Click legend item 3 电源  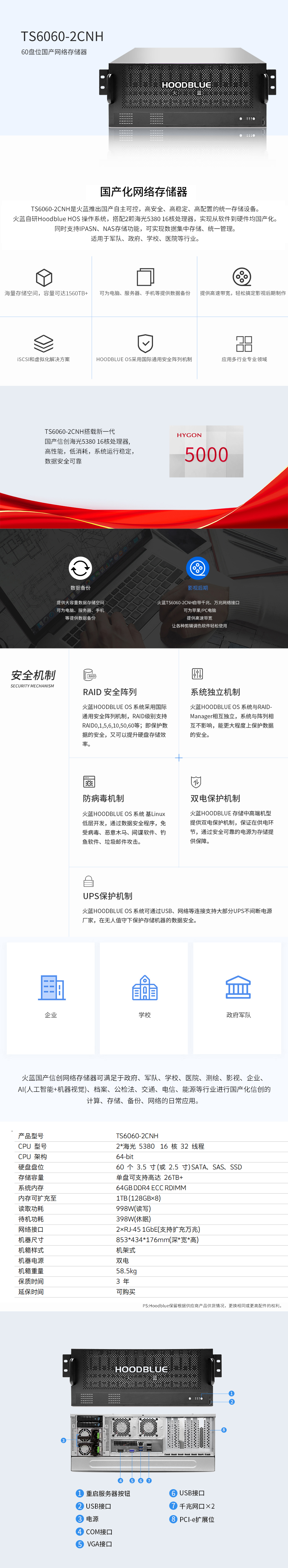click(87, 1519)
